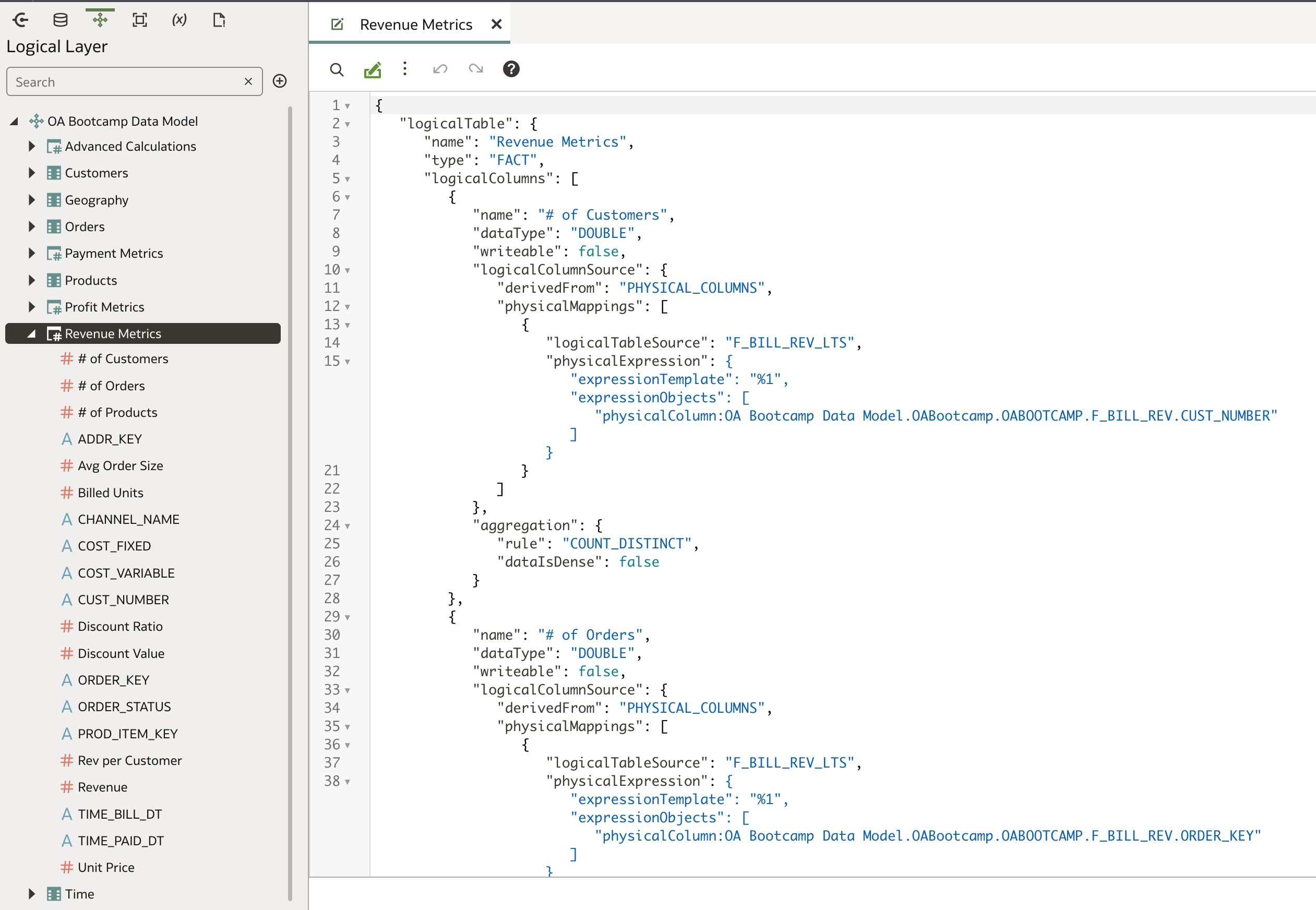
Task: Select the # of Orders column
Action: [x=111, y=386]
